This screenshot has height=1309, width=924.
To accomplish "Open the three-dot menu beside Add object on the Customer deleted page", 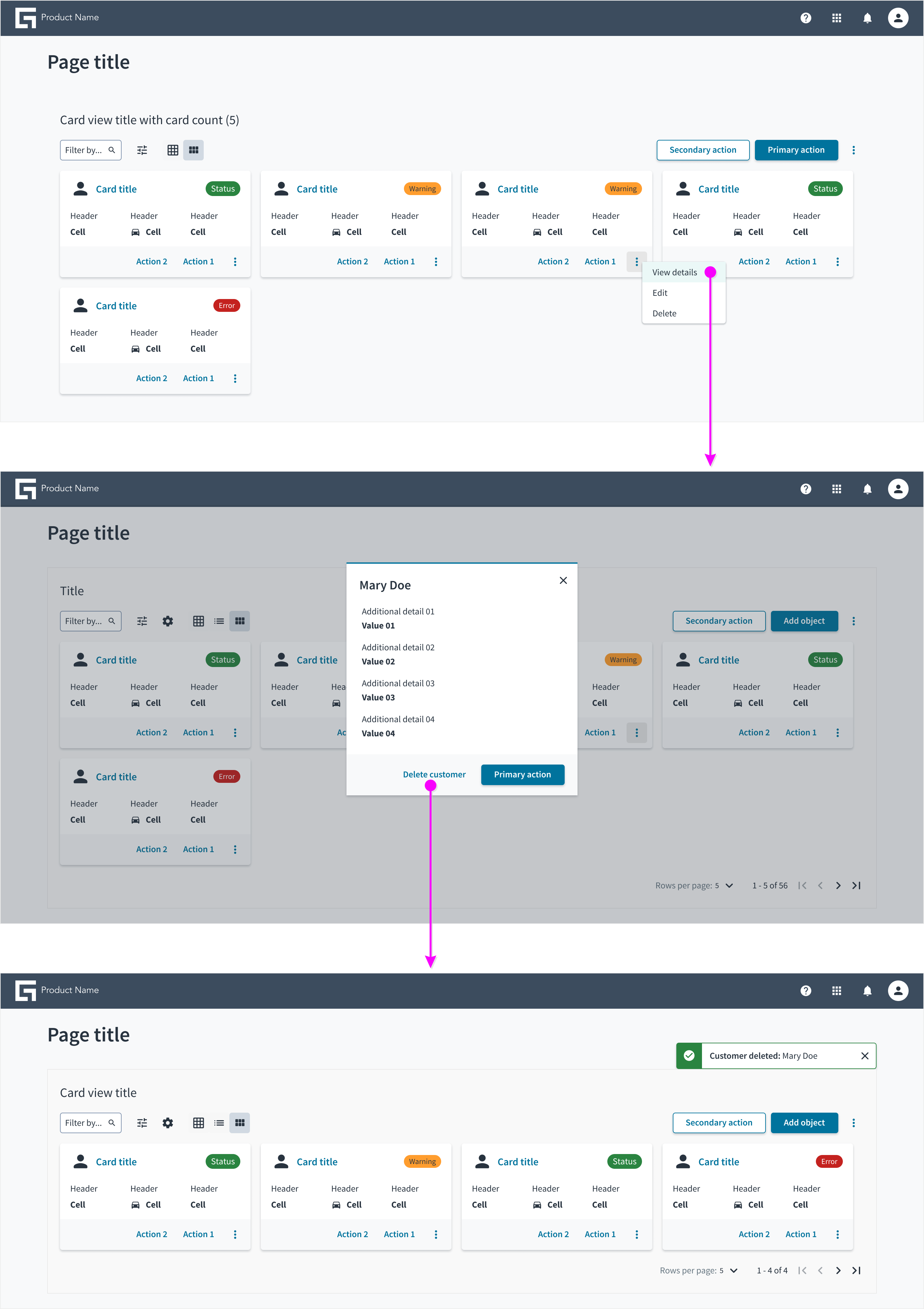I will [853, 1123].
